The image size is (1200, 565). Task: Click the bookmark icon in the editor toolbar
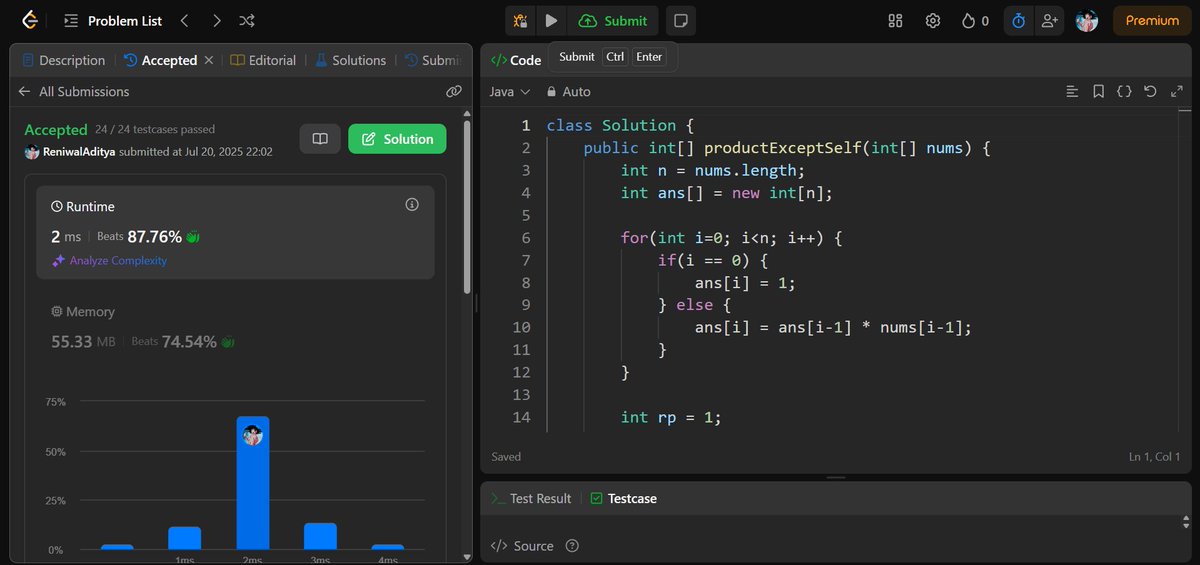tap(1098, 91)
